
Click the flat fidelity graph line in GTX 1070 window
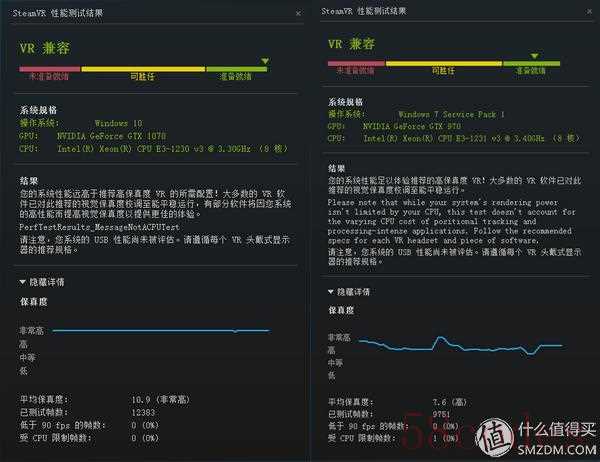[161, 330]
